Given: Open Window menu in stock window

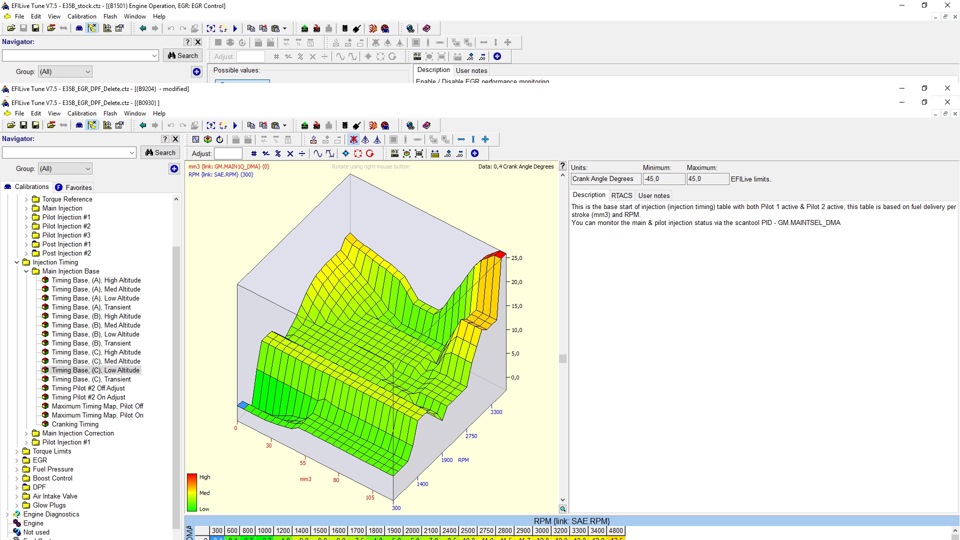Looking at the screenshot, I should pyautogui.click(x=135, y=17).
